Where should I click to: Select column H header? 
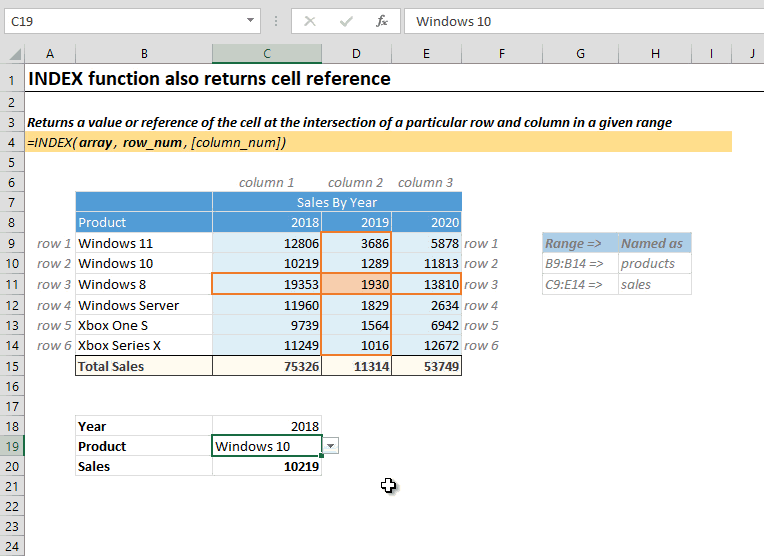pos(655,54)
